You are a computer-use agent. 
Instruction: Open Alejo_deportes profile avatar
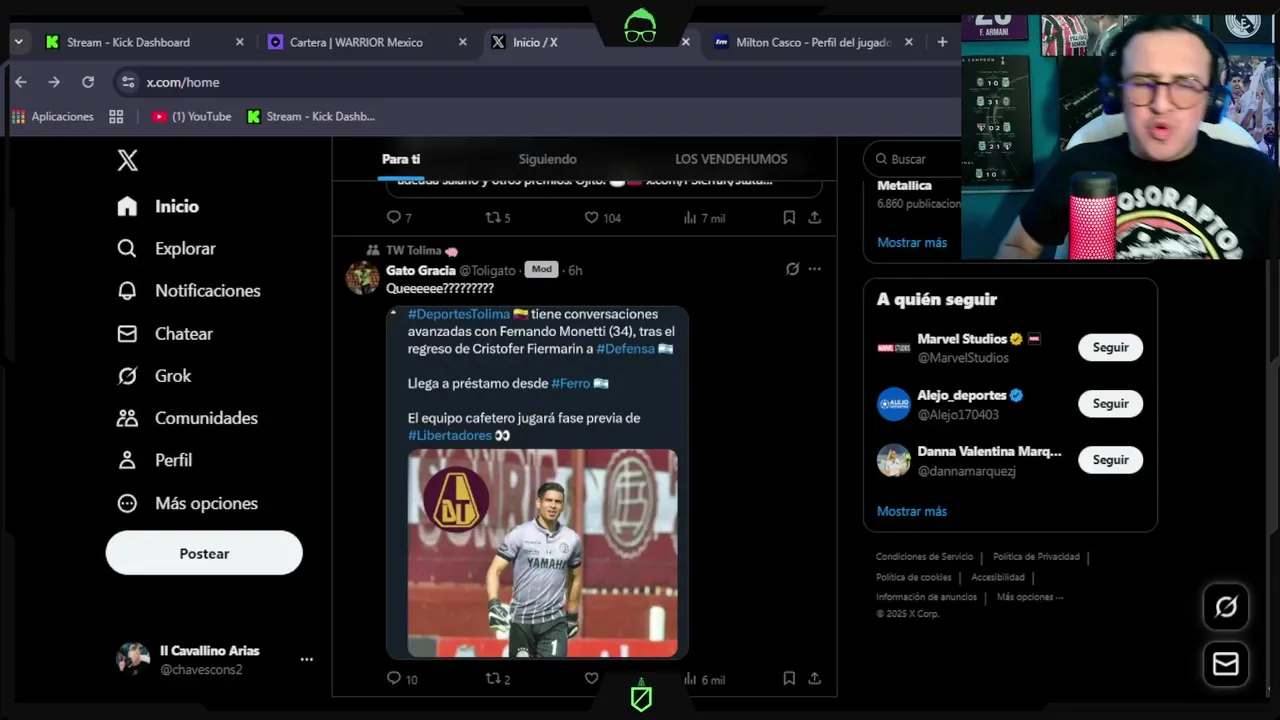(894, 404)
